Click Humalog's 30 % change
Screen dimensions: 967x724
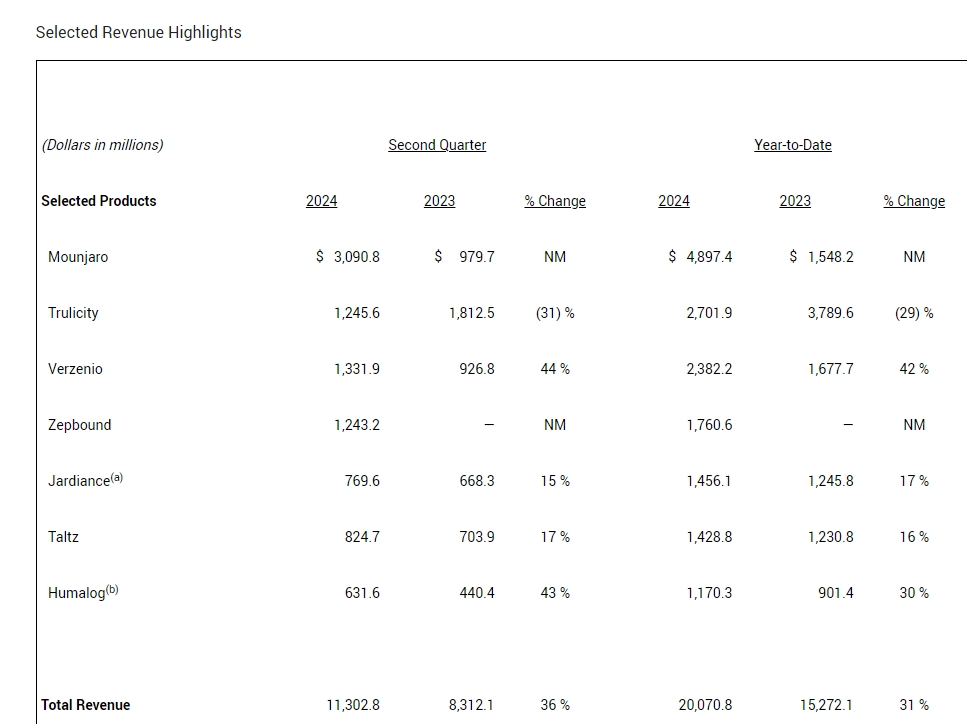(x=914, y=593)
